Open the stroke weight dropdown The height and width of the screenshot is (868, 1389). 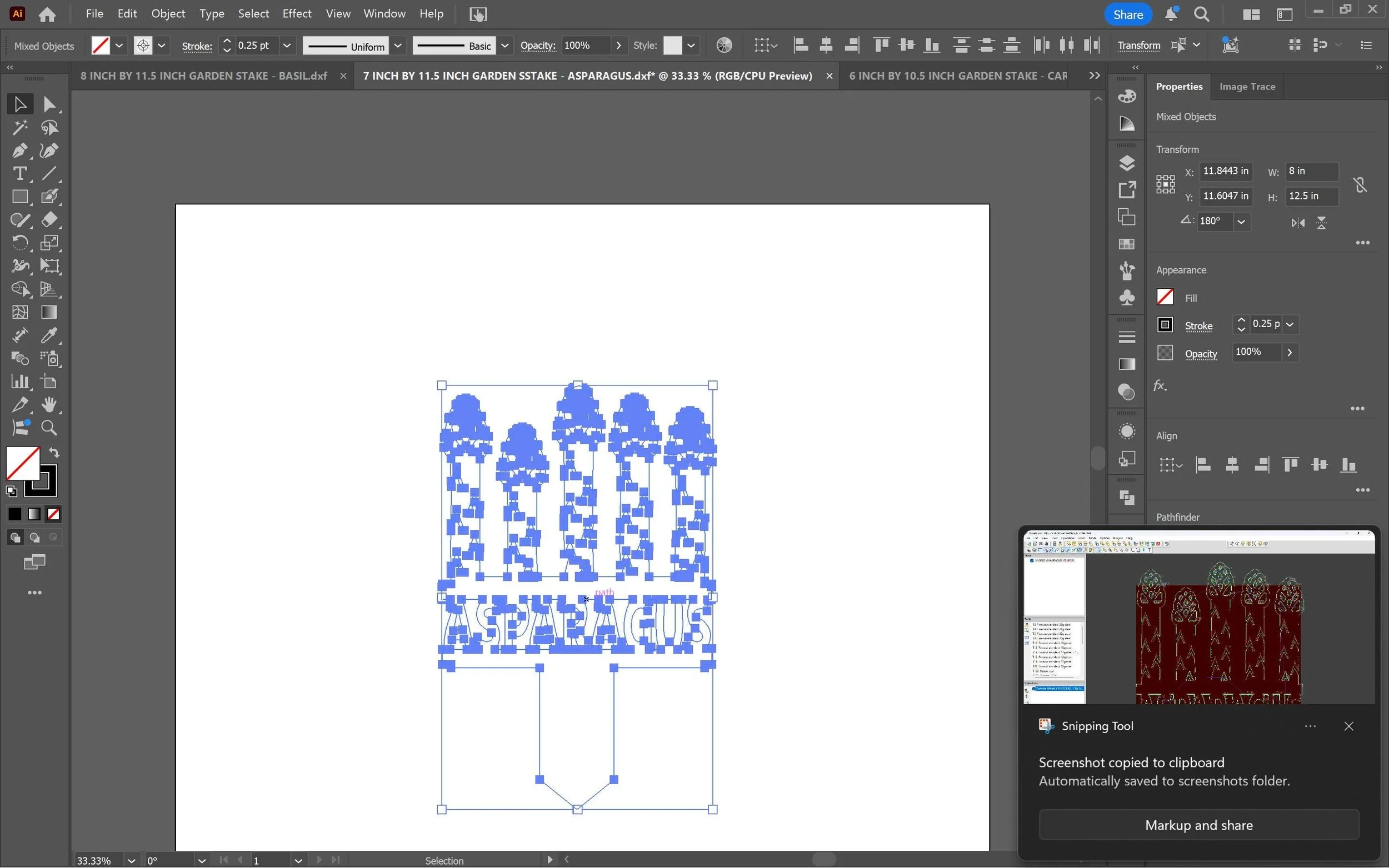tap(287, 46)
